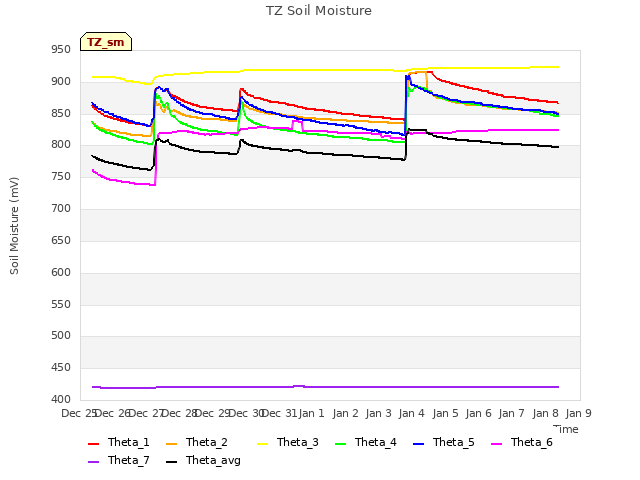The height and width of the screenshot is (480, 640).
Task: Click the Theta_7 legend entry
Action: (x=119, y=460)
